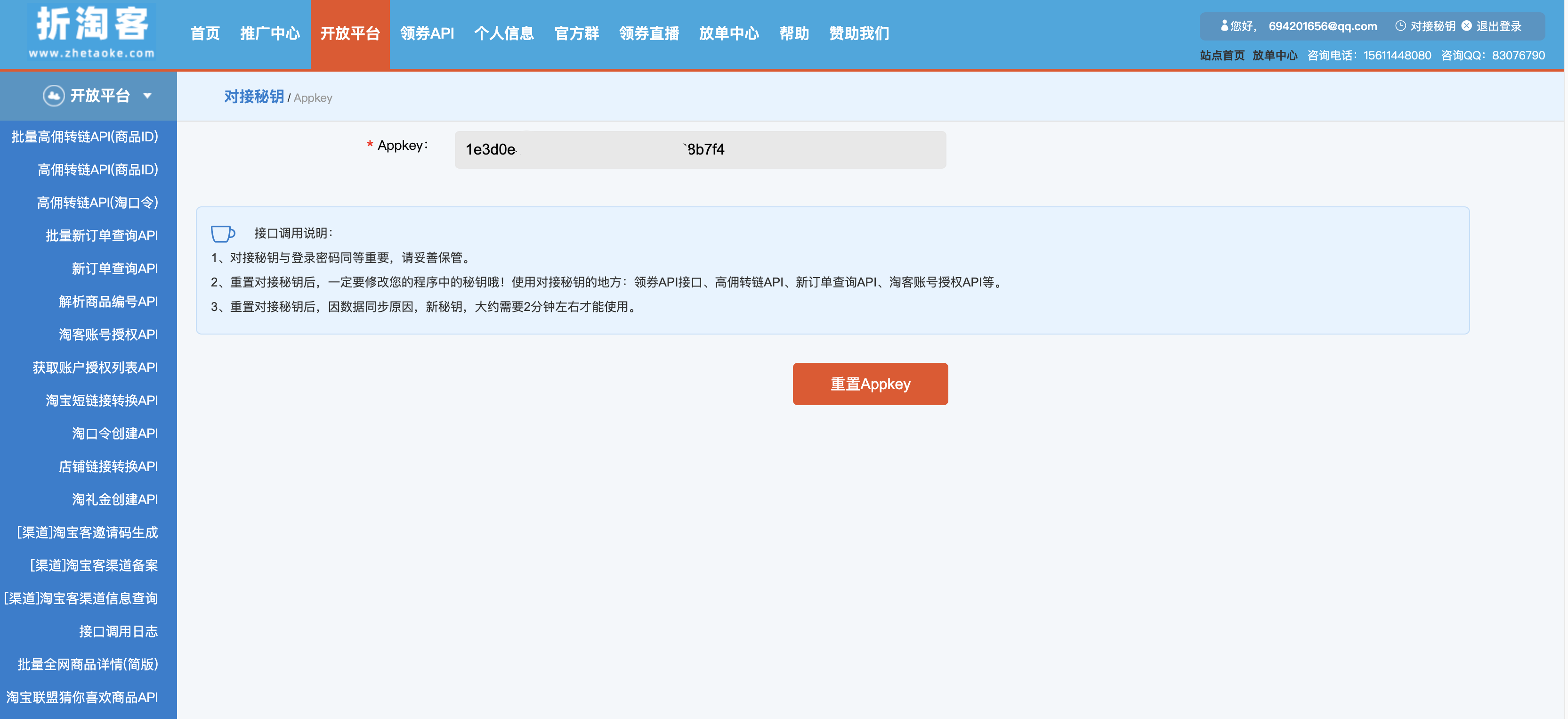The image size is (1568, 719).
Task: Click the 对接秘钥 breadcrumb title
Action: pos(254,97)
